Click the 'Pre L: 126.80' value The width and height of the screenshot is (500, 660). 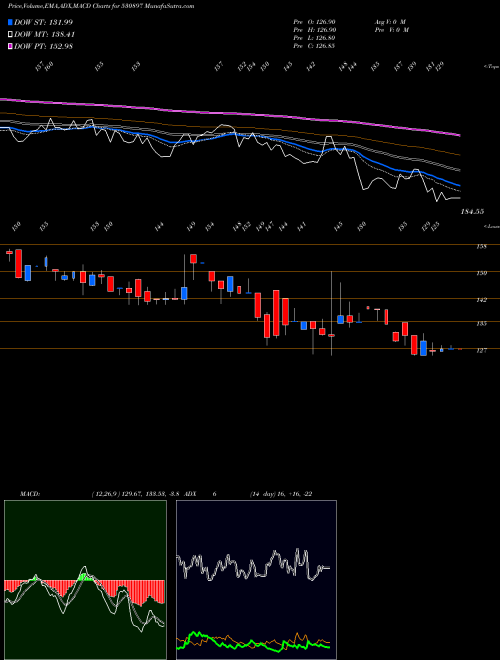click(314, 38)
